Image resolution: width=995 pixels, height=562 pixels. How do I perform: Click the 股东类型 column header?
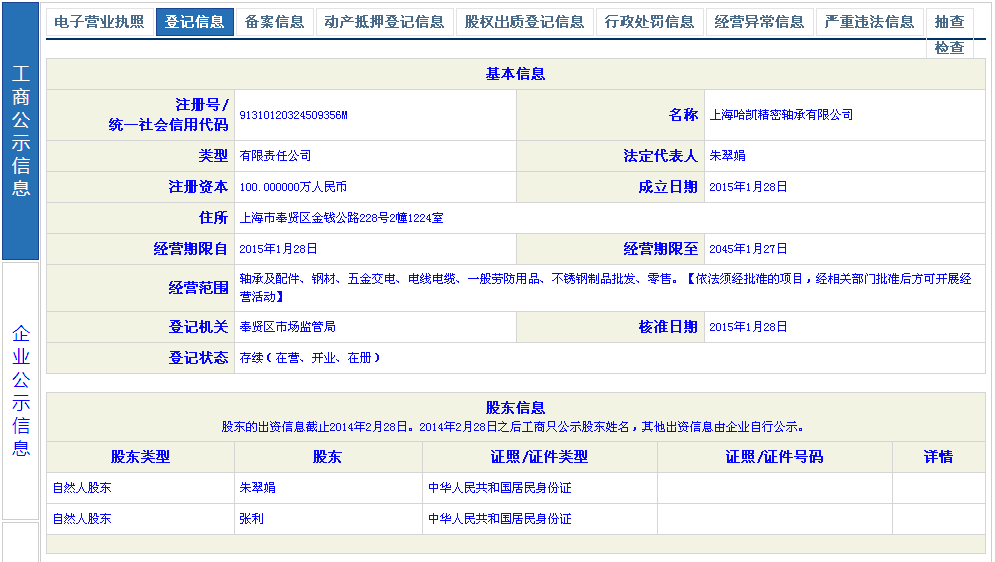pyautogui.click(x=140, y=457)
